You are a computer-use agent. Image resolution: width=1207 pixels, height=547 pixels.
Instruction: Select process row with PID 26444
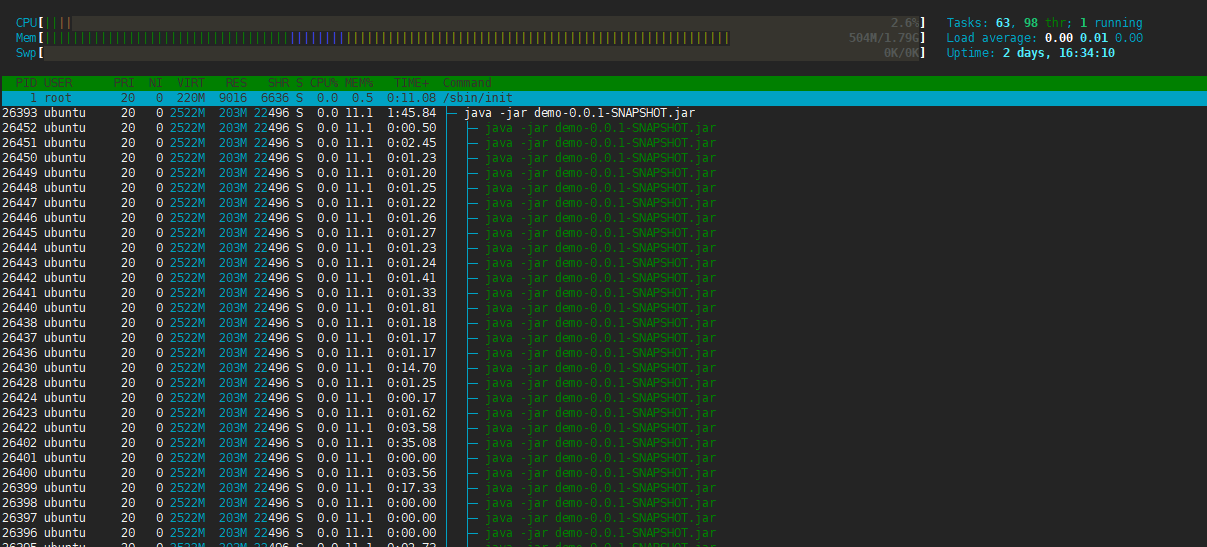(603, 248)
